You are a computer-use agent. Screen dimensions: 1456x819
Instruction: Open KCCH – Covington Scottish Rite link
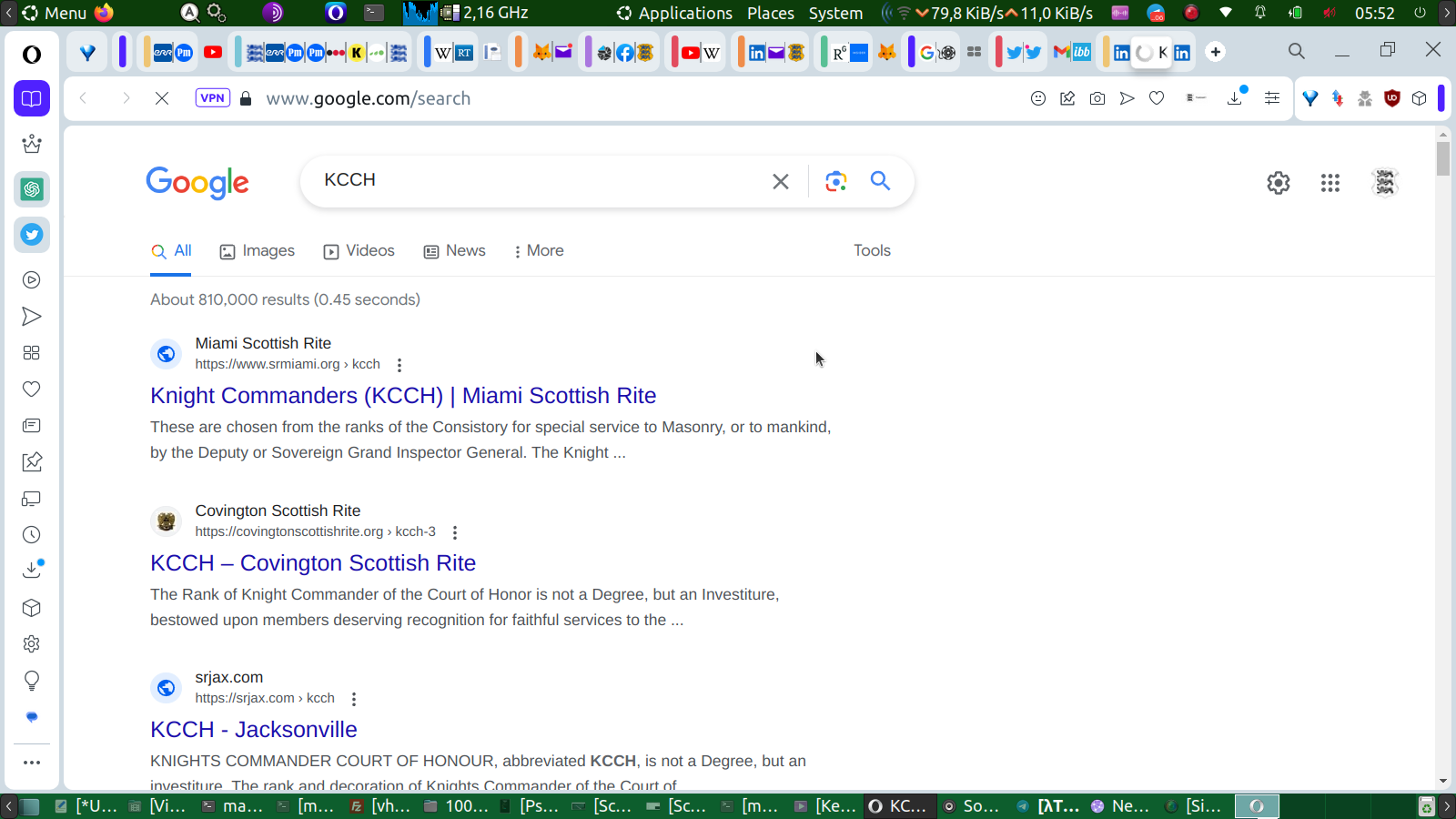pos(313,563)
